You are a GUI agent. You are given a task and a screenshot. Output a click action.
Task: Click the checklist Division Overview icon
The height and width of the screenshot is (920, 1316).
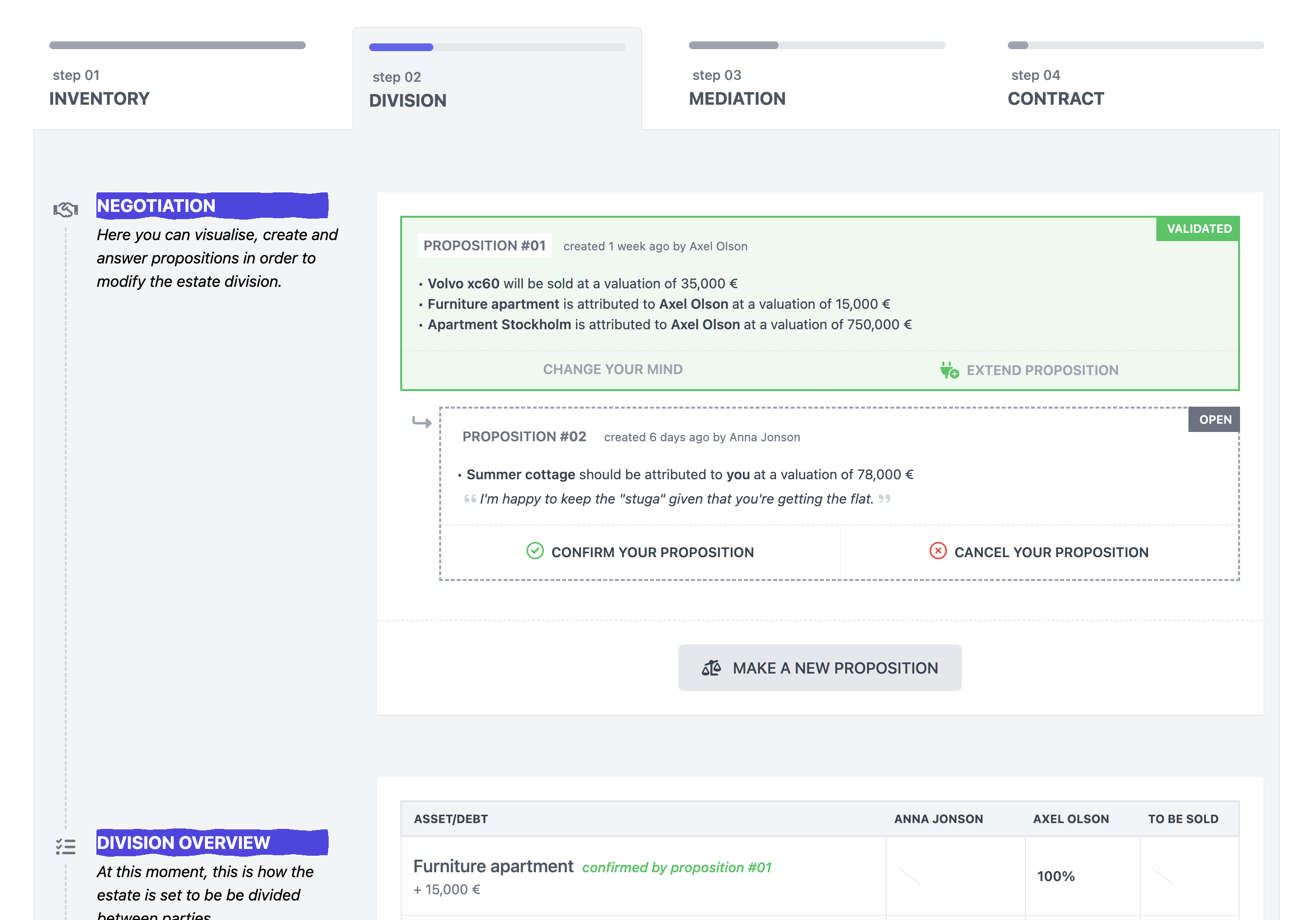click(x=65, y=846)
